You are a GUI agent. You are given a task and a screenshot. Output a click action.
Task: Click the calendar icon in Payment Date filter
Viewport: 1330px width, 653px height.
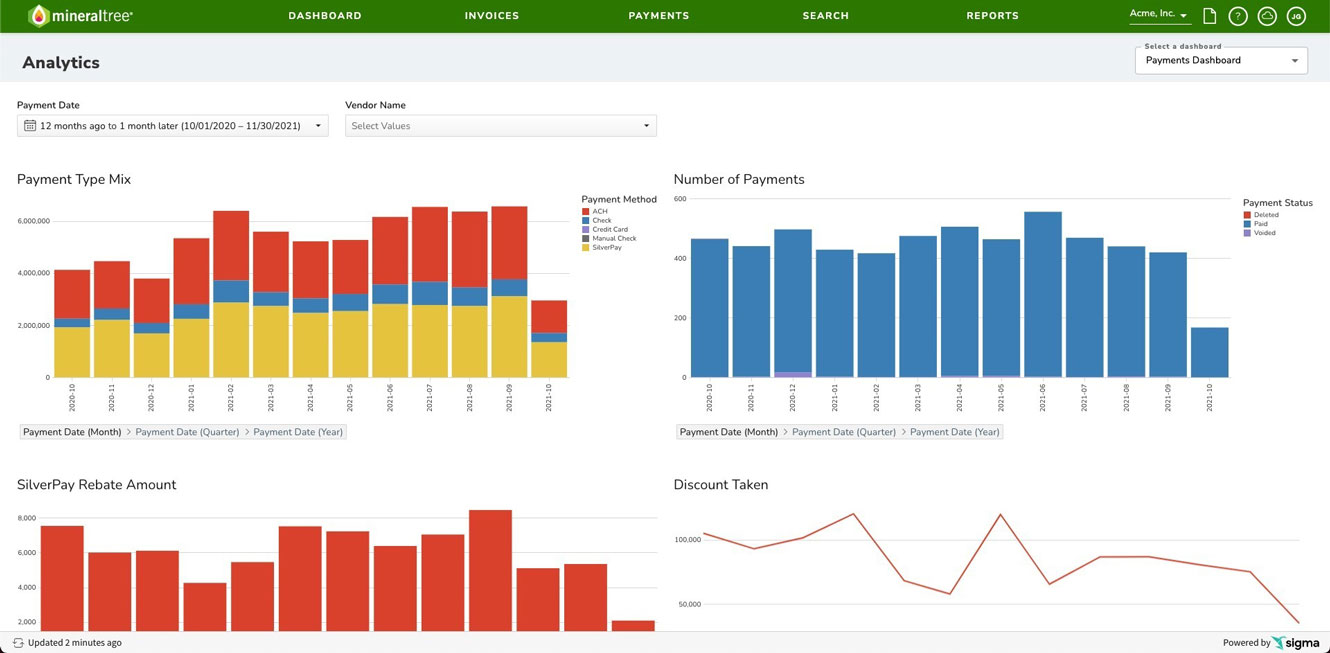click(26, 124)
